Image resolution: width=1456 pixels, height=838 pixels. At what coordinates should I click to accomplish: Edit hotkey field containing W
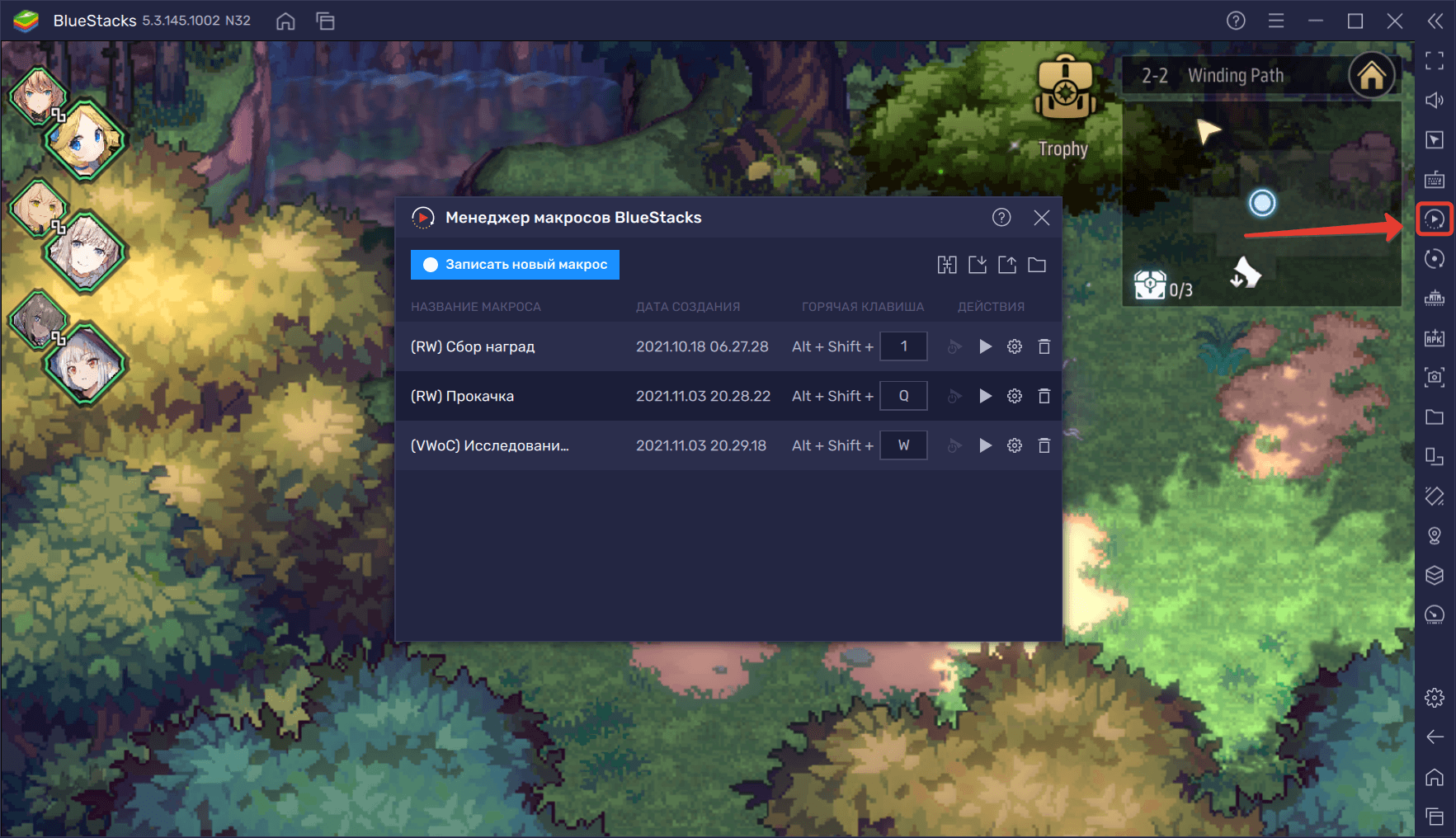tap(903, 445)
